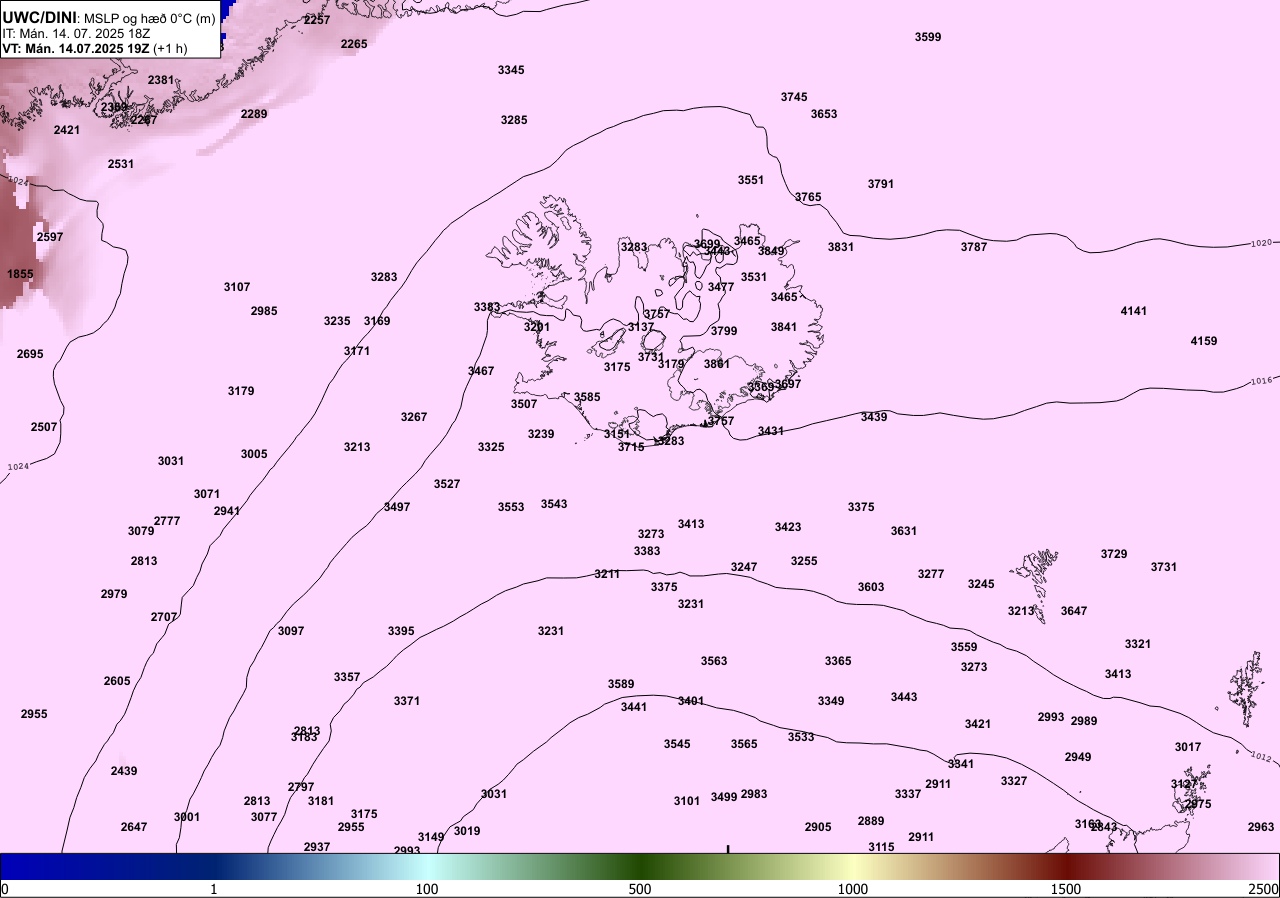The width and height of the screenshot is (1280, 898).
Task: Click the height value 4159
Action: click(x=1204, y=341)
